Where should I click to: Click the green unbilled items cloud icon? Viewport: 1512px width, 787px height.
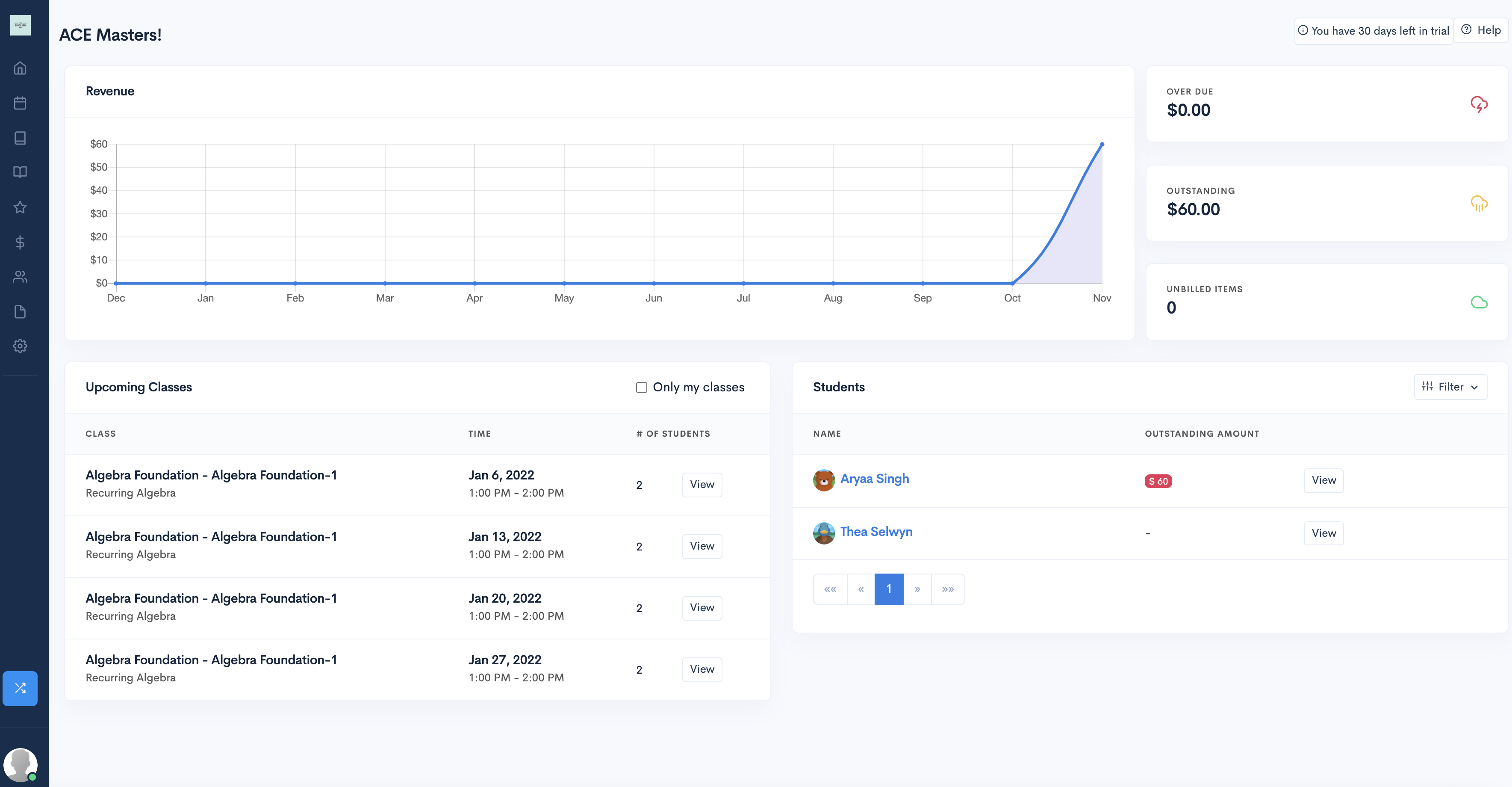pyautogui.click(x=1479, y=302)
